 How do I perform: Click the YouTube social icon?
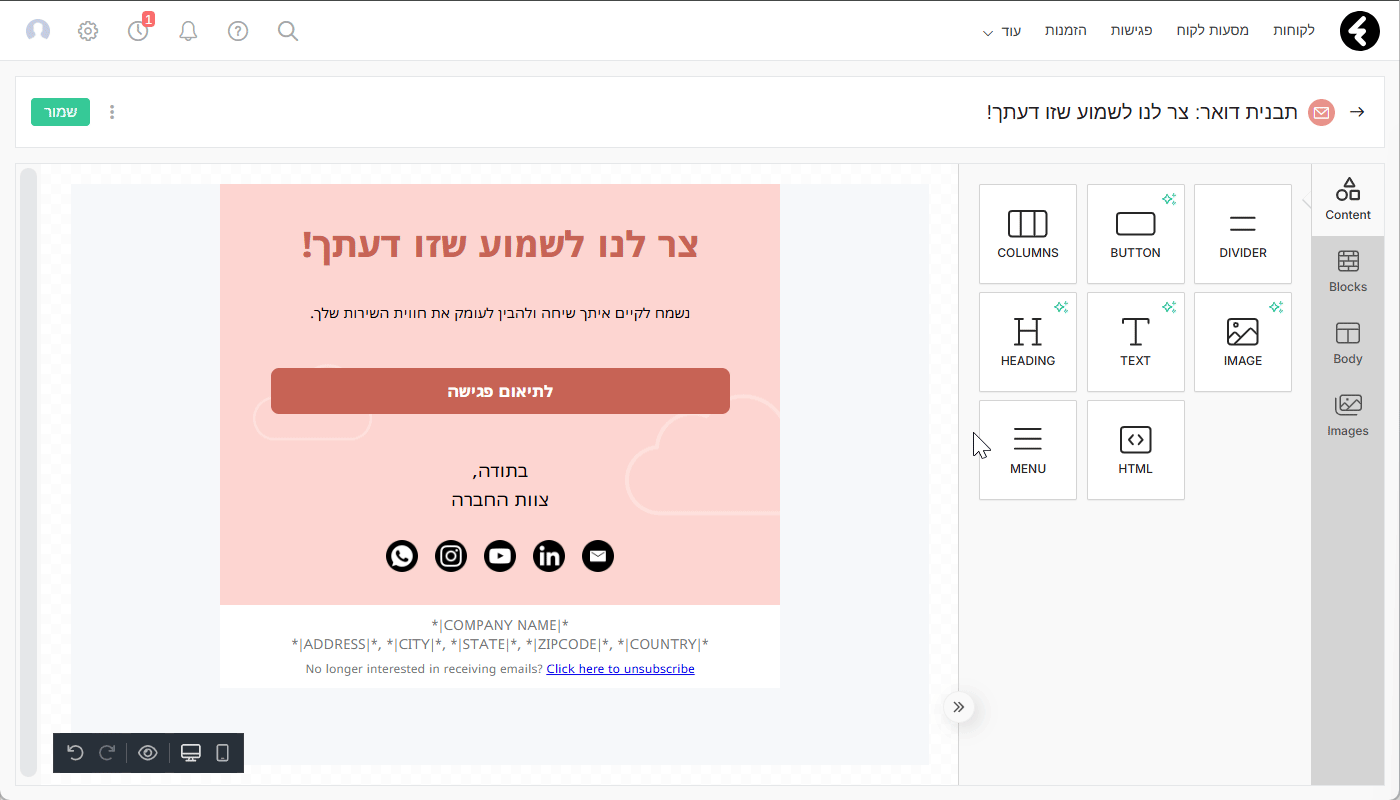(x=500, y=556)
